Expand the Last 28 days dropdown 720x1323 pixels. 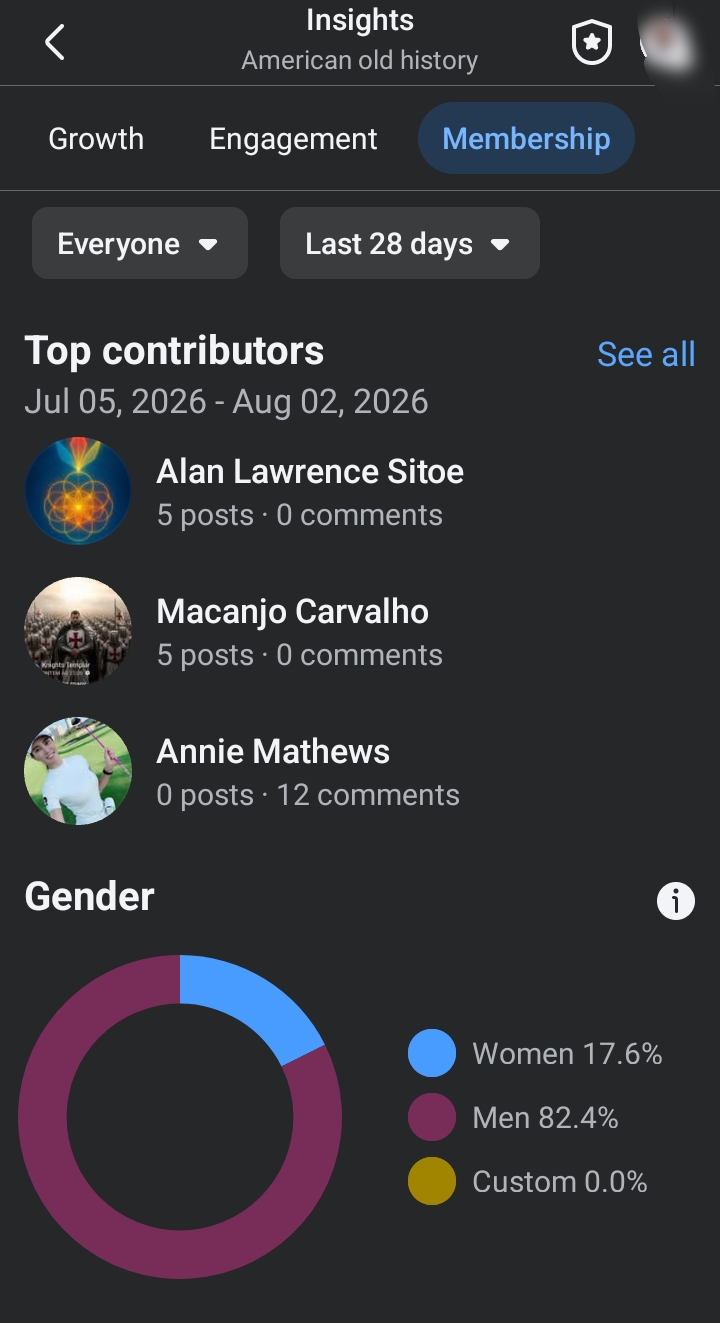410,243
